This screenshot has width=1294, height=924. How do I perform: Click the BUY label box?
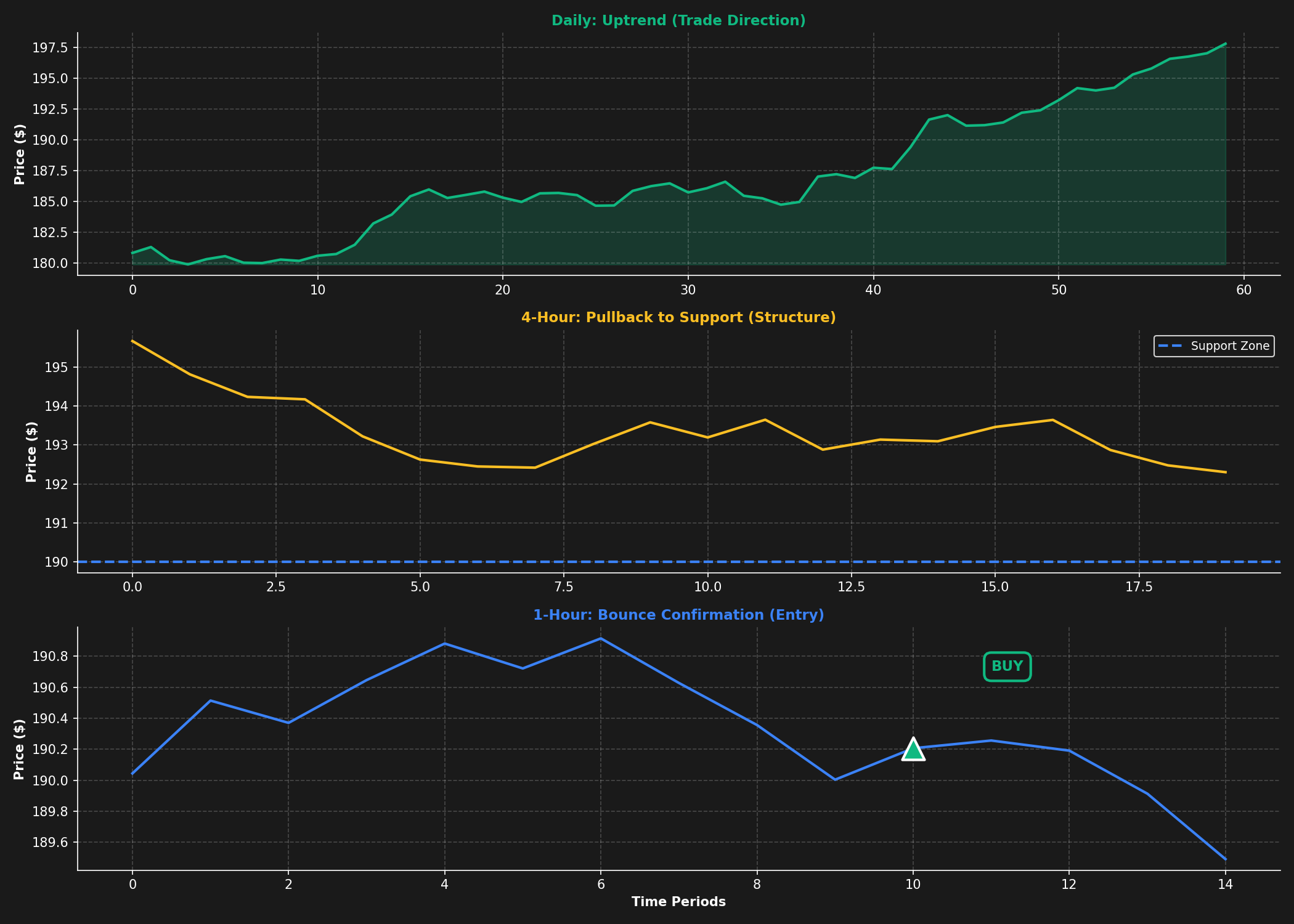point(1007,667)
